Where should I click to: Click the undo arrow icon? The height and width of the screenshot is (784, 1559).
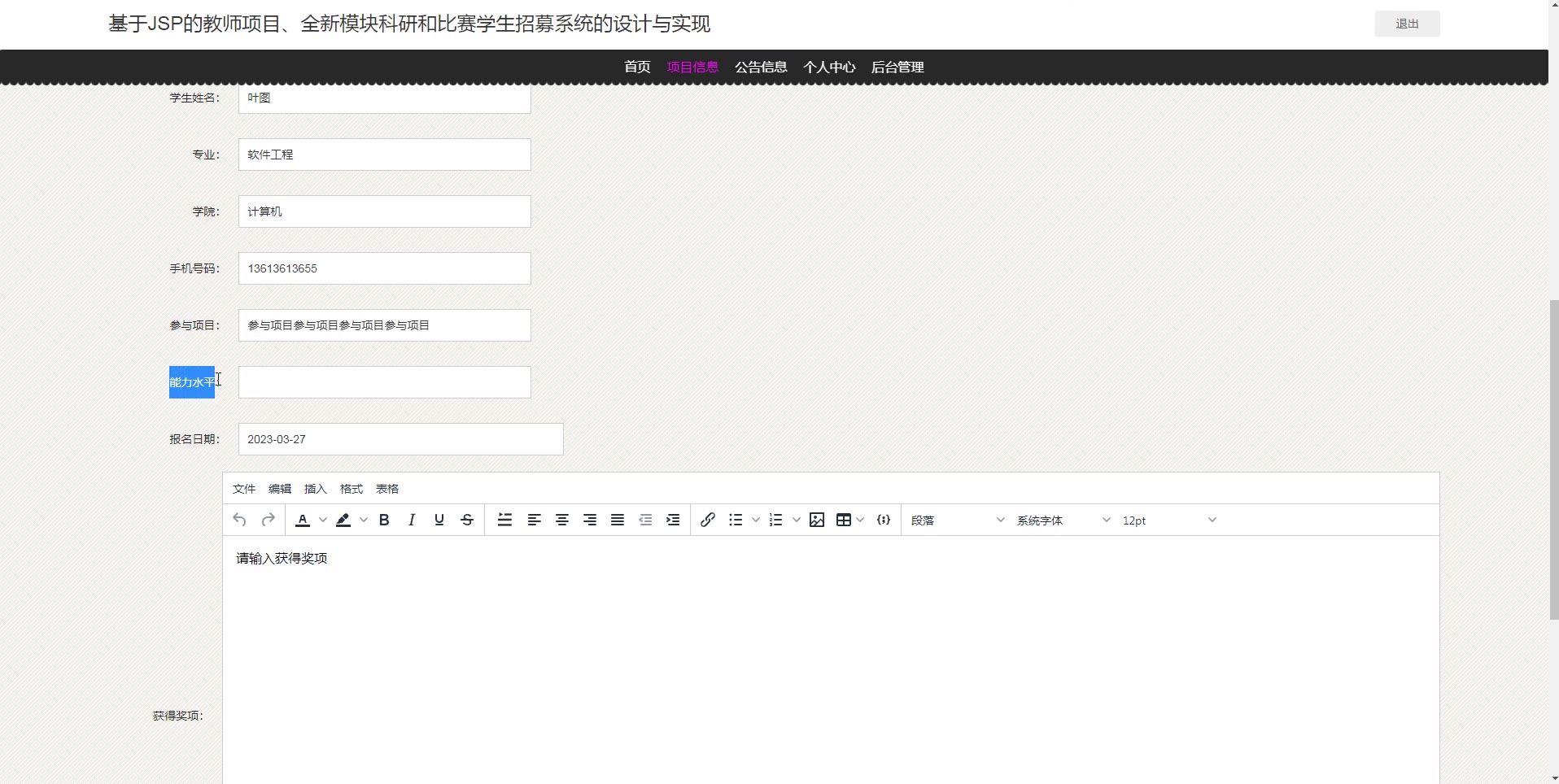239,520
